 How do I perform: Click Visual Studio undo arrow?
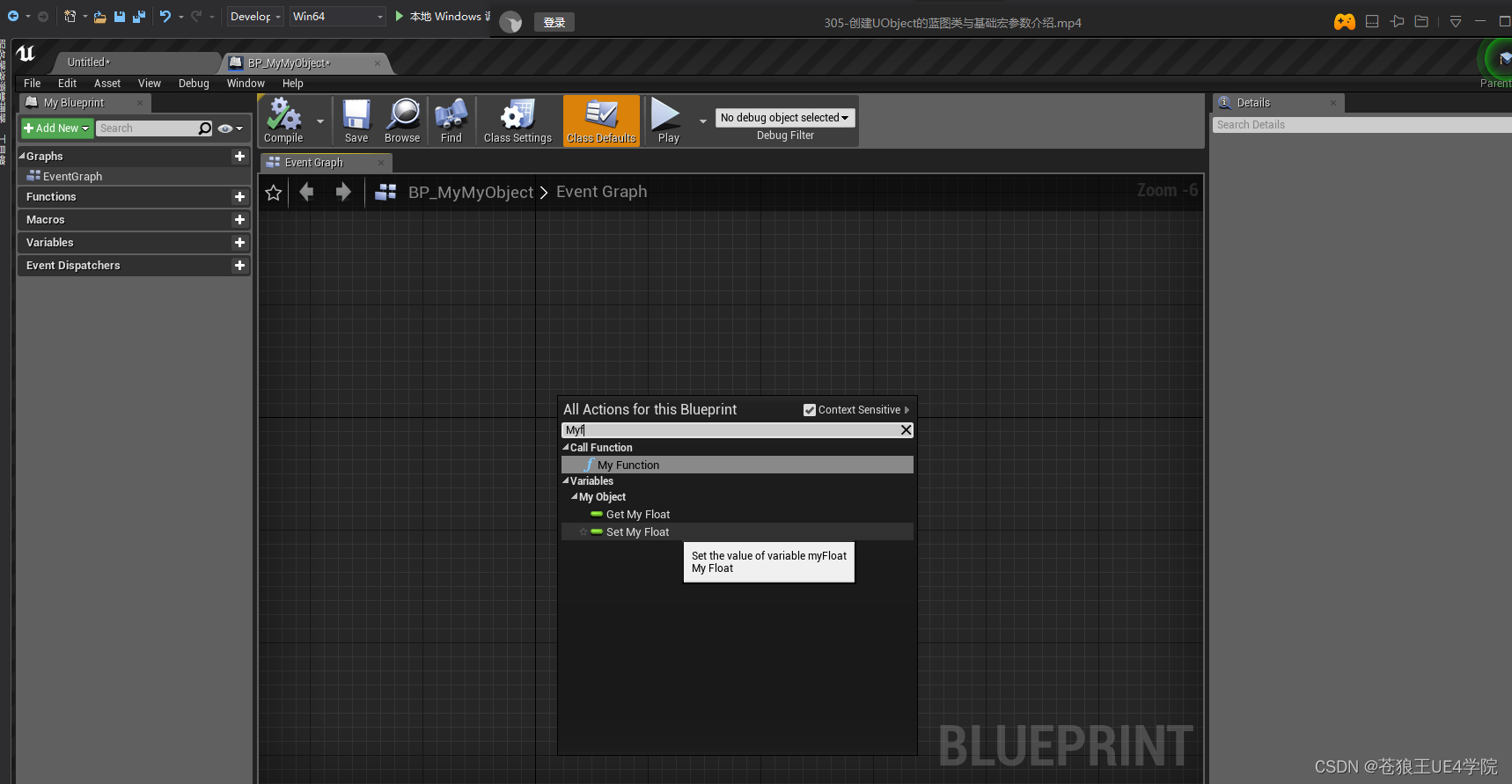(165, 16)
